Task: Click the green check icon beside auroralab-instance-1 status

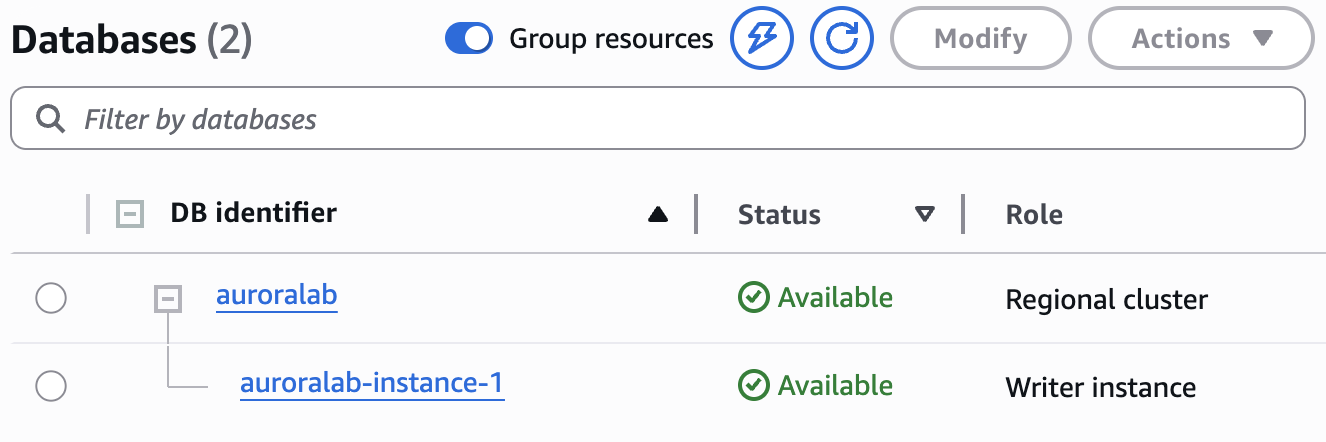Action: 753,385
